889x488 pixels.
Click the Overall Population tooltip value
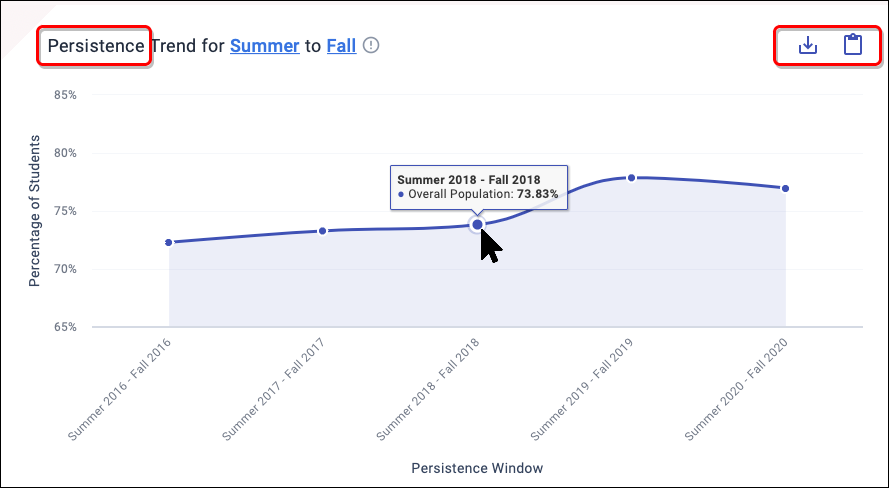point(538,194)
